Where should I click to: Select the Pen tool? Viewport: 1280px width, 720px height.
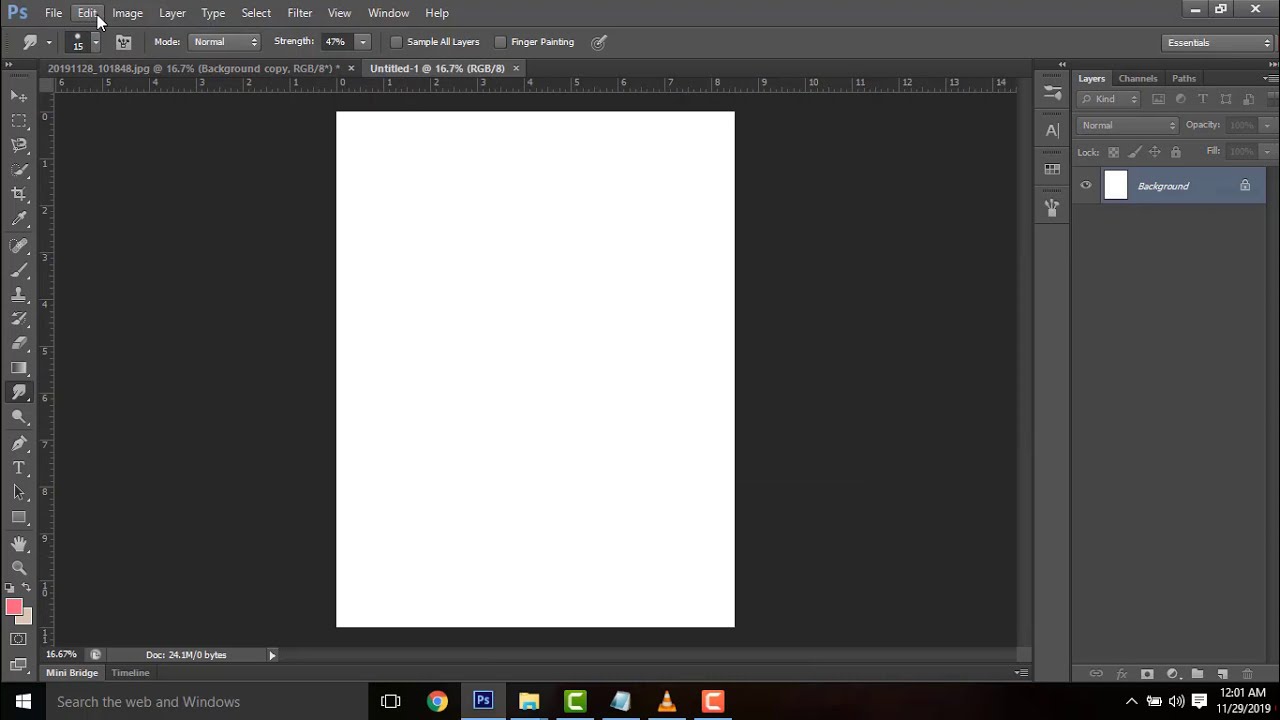19,444
